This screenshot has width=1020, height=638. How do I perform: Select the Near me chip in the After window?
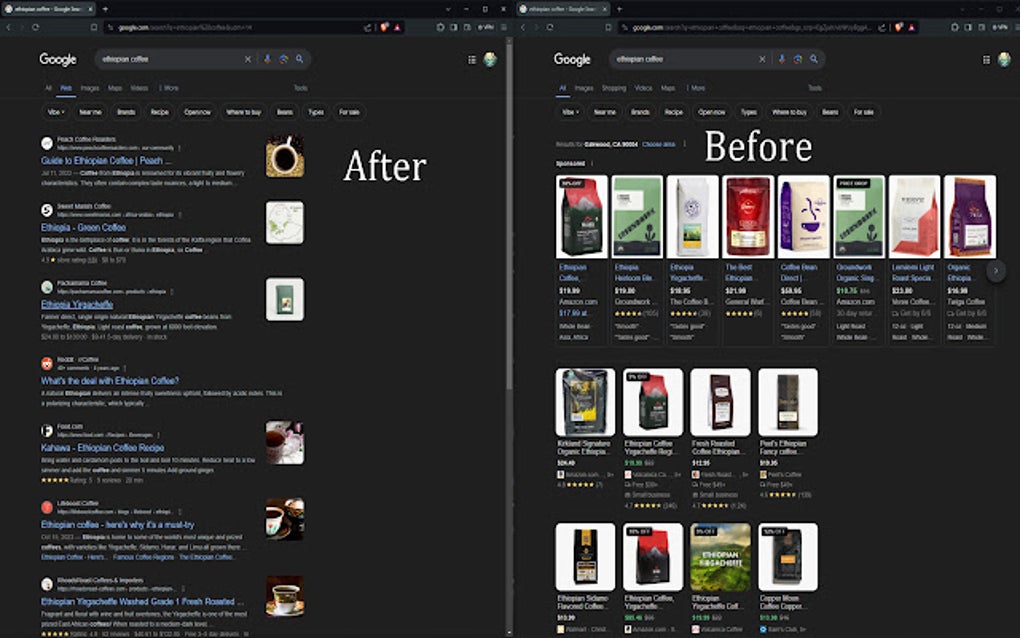(90, 112)
